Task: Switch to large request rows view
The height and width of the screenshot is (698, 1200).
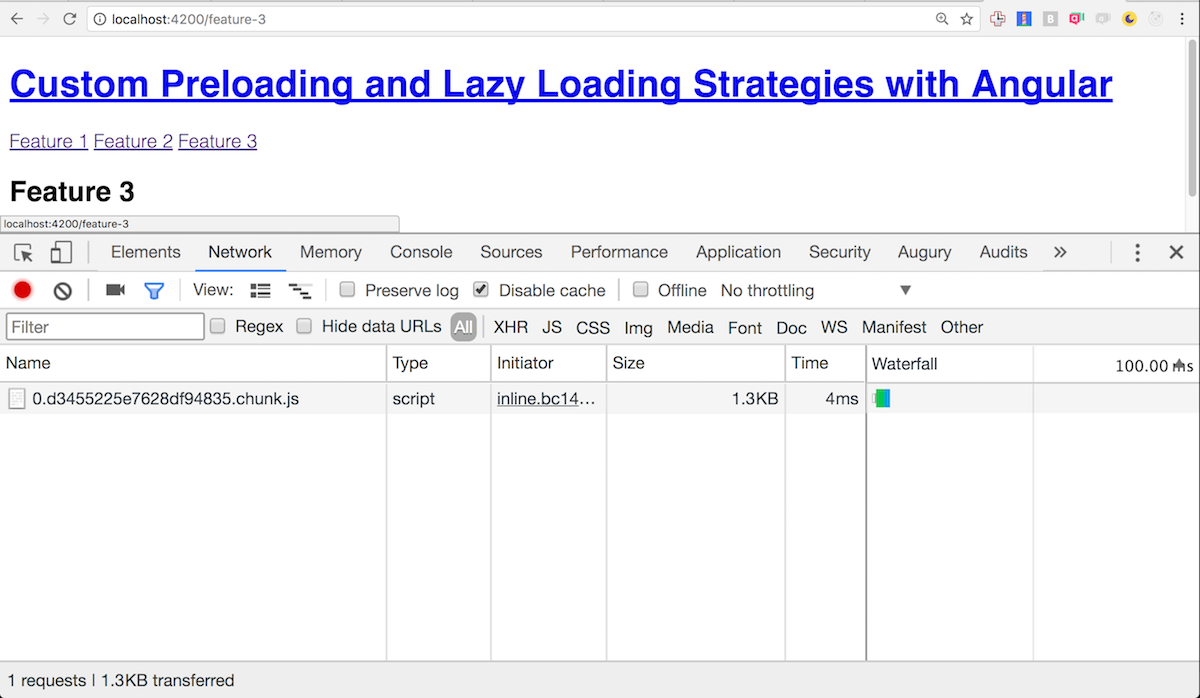Action: pyautogui.click(x=260, y=291)
